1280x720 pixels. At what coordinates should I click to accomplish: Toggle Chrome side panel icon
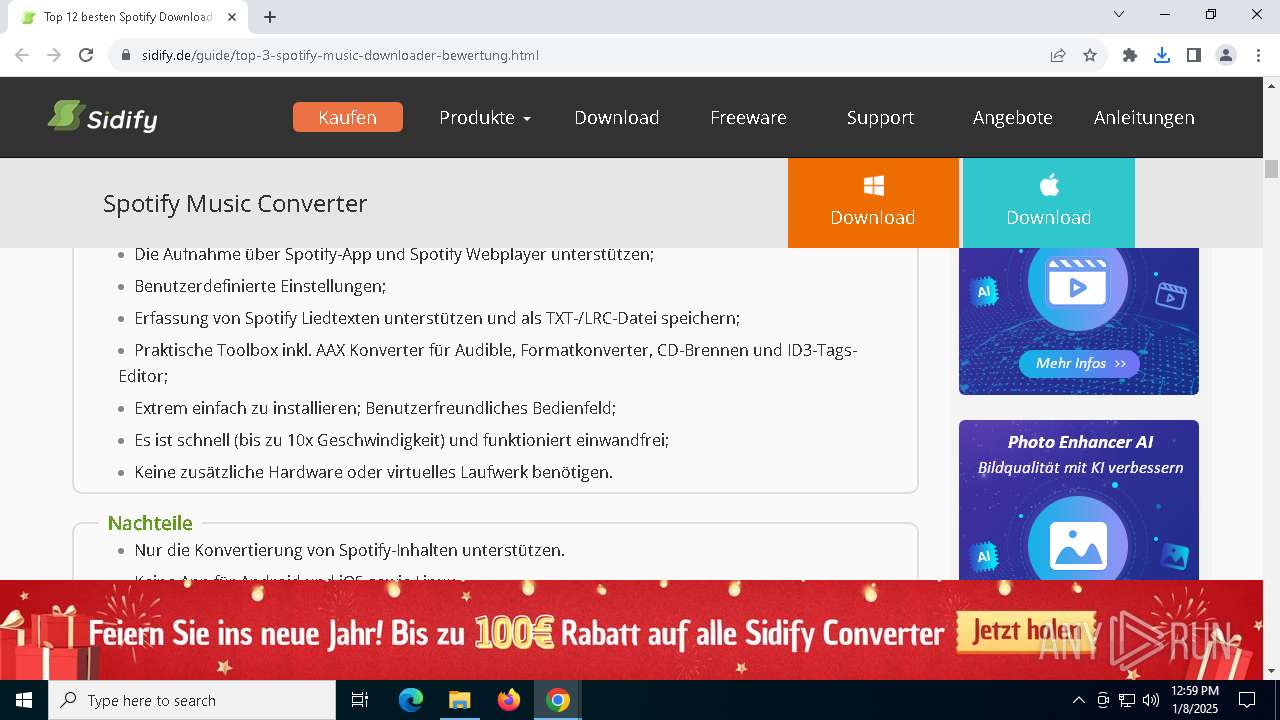click(x=1194, y=55)
